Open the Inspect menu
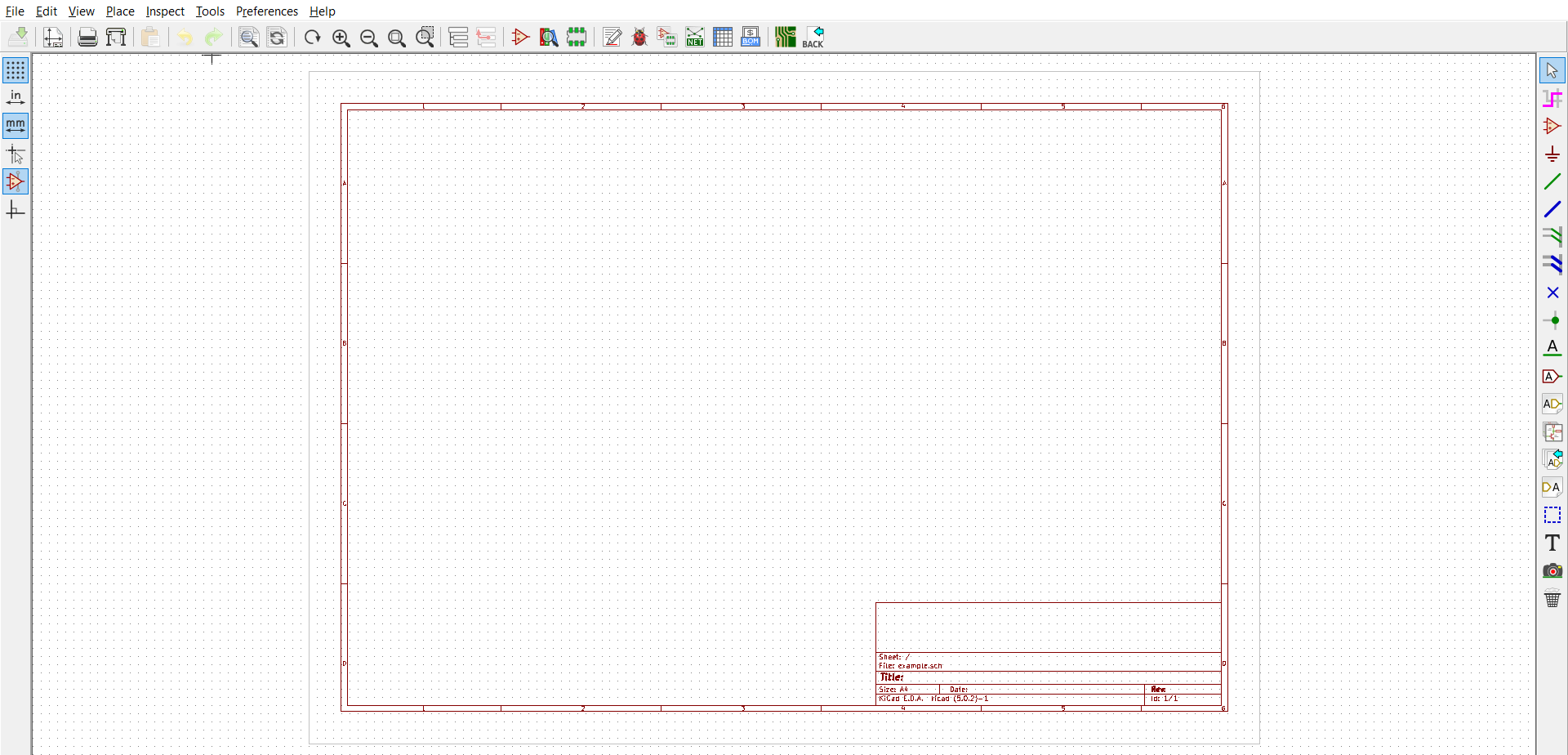 [x=165, y=11]
